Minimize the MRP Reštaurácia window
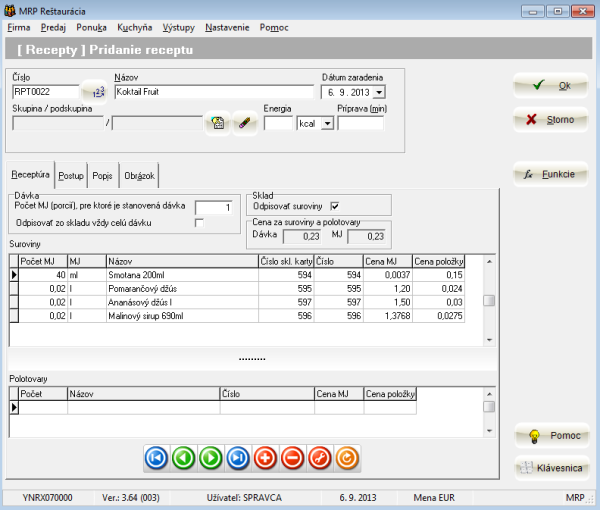This screenshot has width=600, height=510. 533,11
